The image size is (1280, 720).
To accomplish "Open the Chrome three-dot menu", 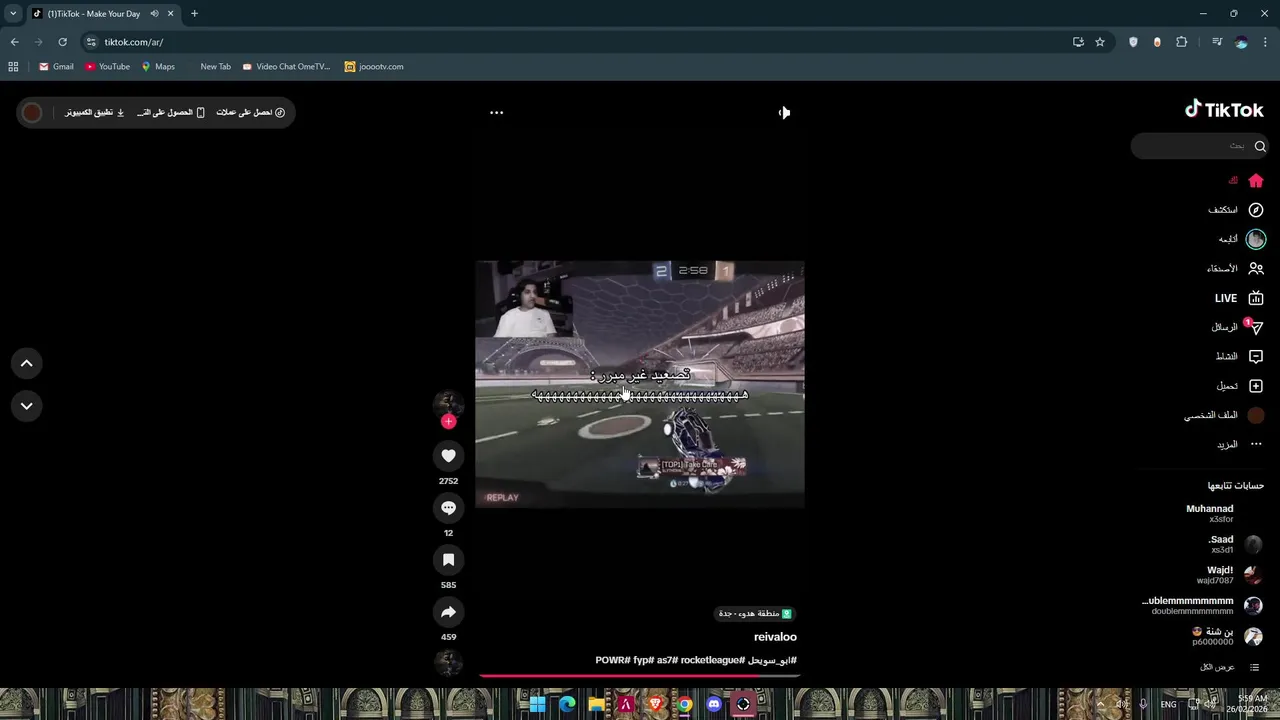I will [x=1265, y=42].
